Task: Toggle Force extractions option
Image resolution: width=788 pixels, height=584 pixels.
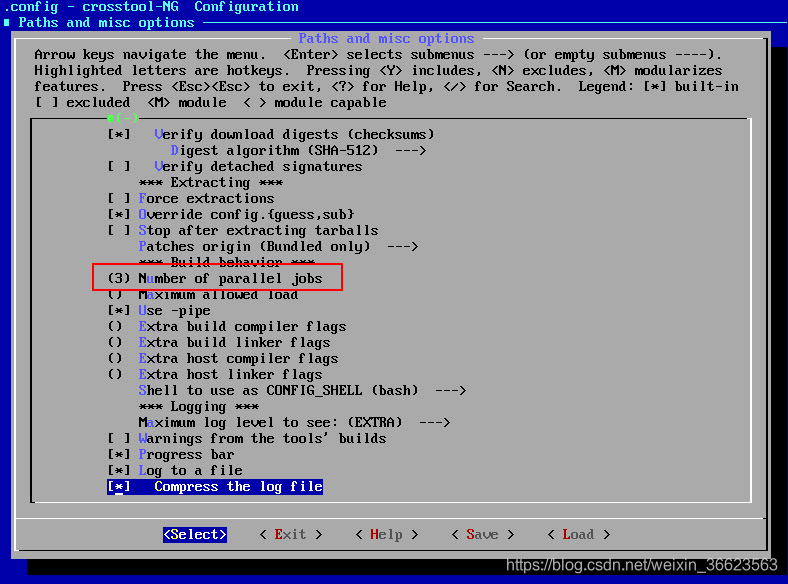Action: [x=191, y=199]
